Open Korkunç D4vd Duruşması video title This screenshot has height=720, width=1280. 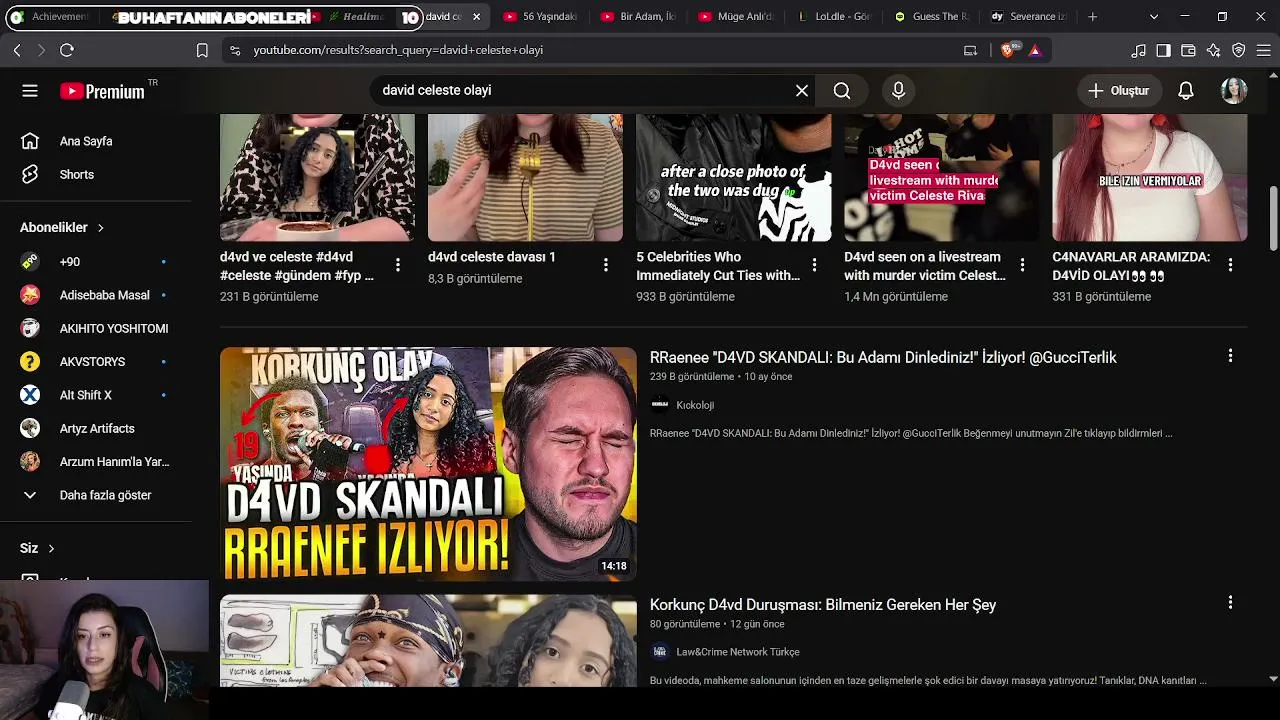[x=823, y=605]
